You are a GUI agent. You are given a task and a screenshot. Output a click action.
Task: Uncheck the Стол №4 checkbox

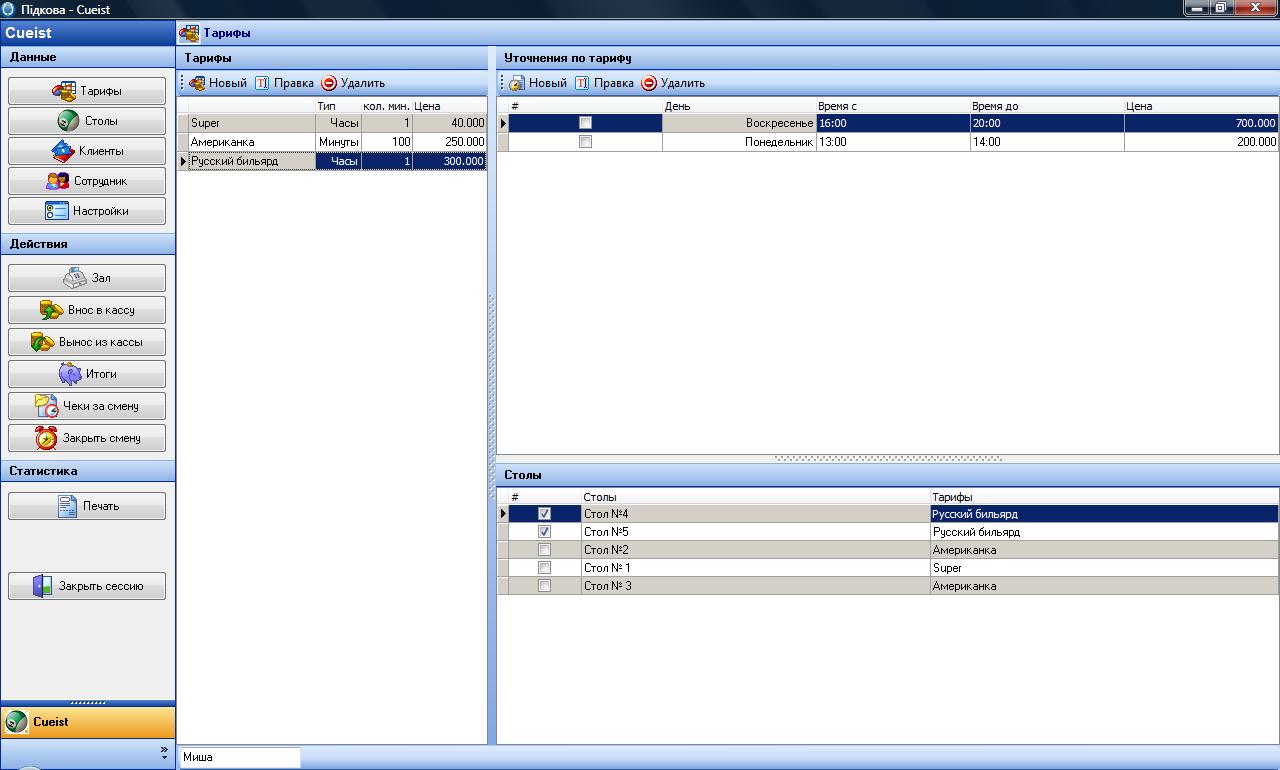(x=544, y=514)
